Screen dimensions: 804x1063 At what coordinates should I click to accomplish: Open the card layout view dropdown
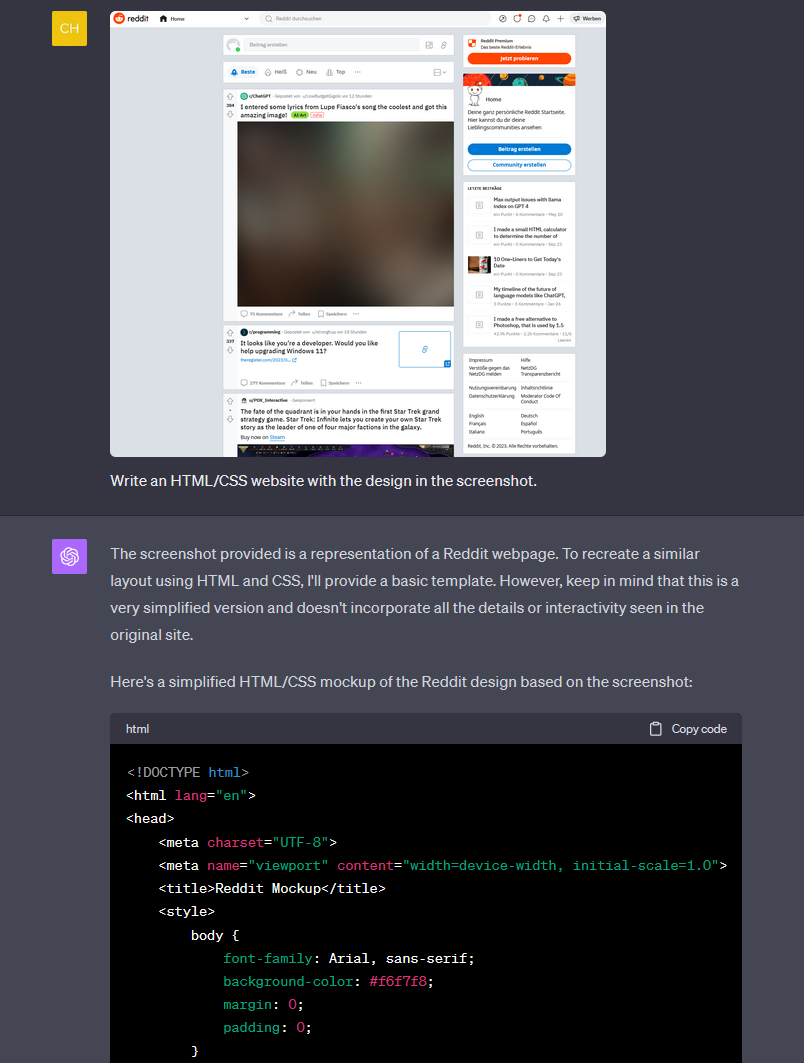click(440, 72)
